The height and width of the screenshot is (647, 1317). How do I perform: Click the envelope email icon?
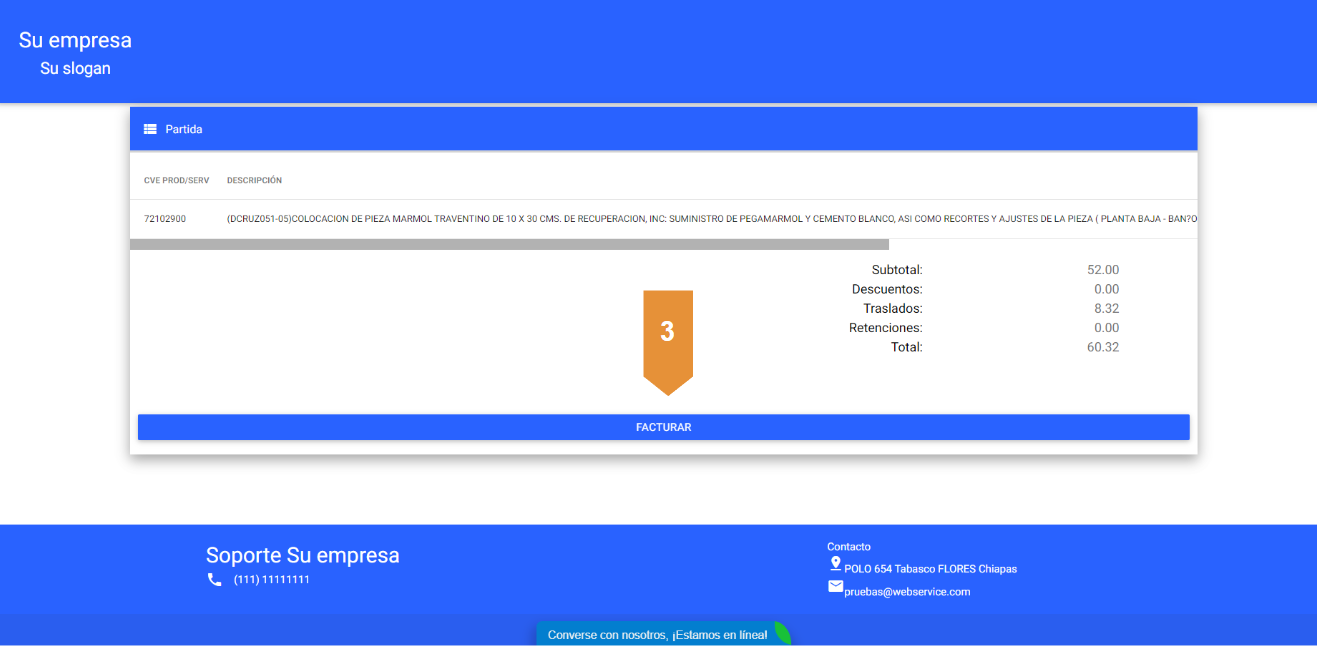click(x=835, y=587)
